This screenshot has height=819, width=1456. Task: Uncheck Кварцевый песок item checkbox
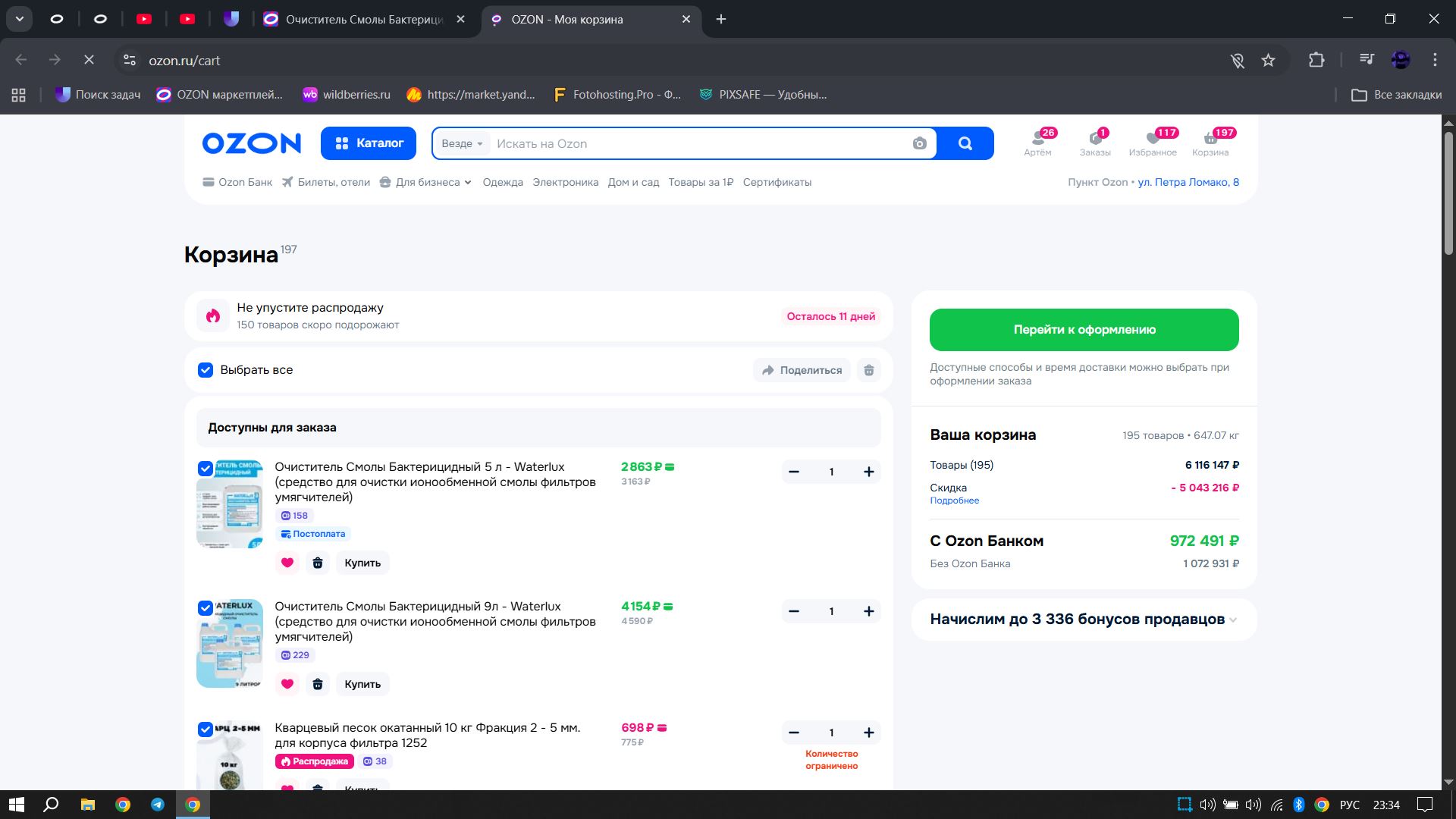[x=206, y=729]
